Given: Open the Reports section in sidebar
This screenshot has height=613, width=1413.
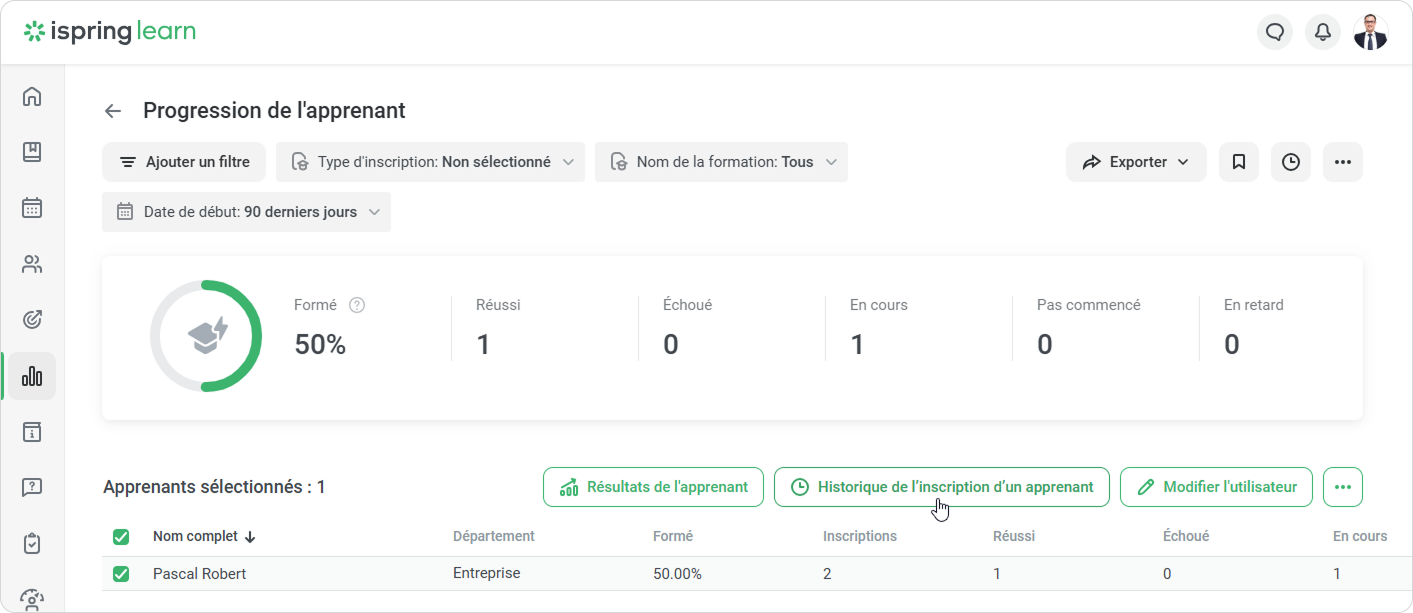Looking at the screenshot, I should [32, 376].
